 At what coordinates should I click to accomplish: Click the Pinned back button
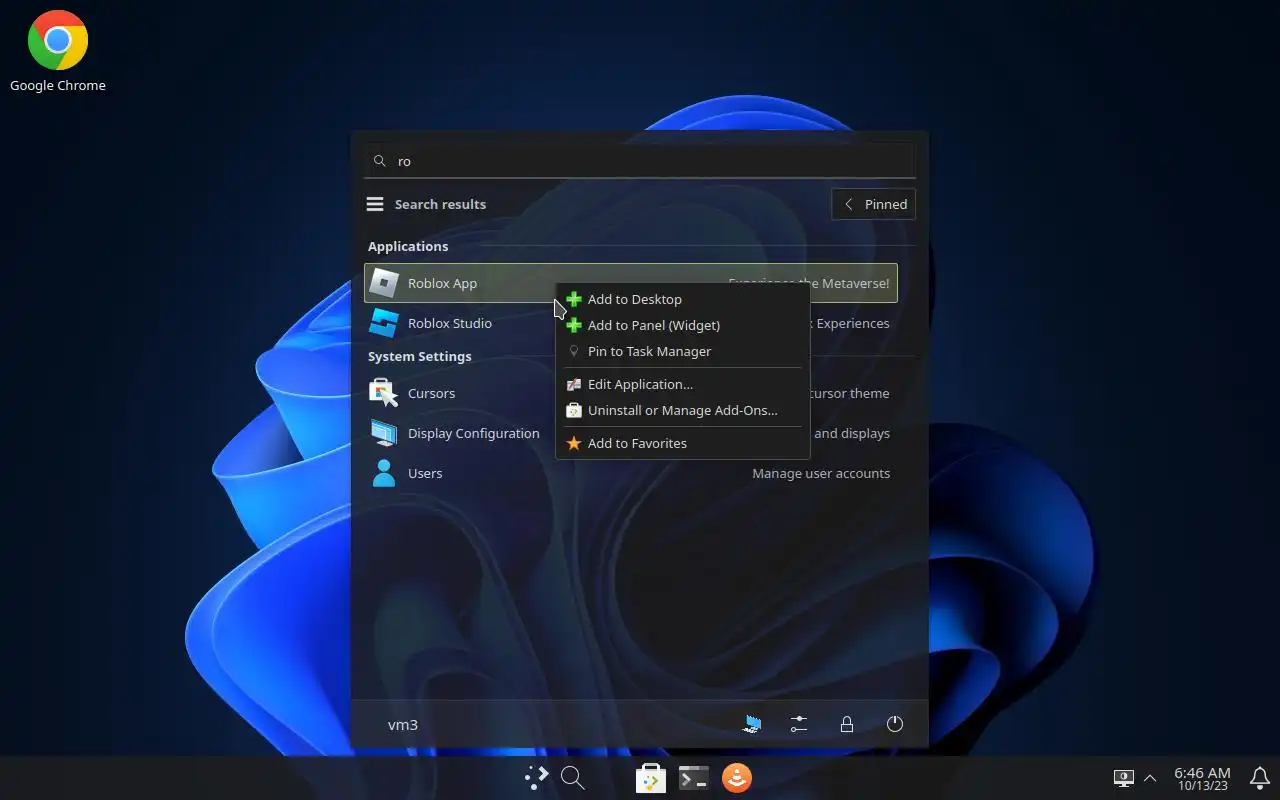pos(873,204)
